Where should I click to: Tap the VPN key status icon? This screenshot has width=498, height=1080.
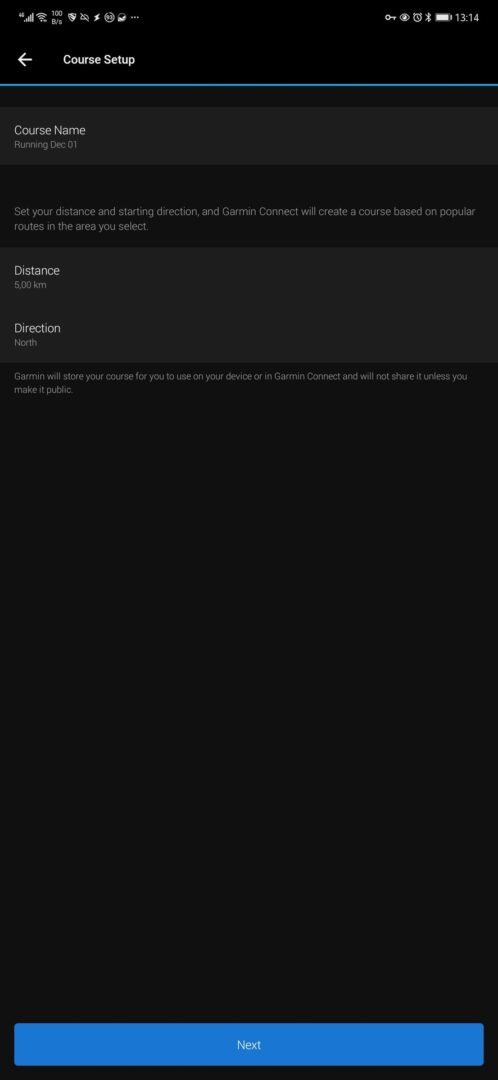[x=391, y=17]
